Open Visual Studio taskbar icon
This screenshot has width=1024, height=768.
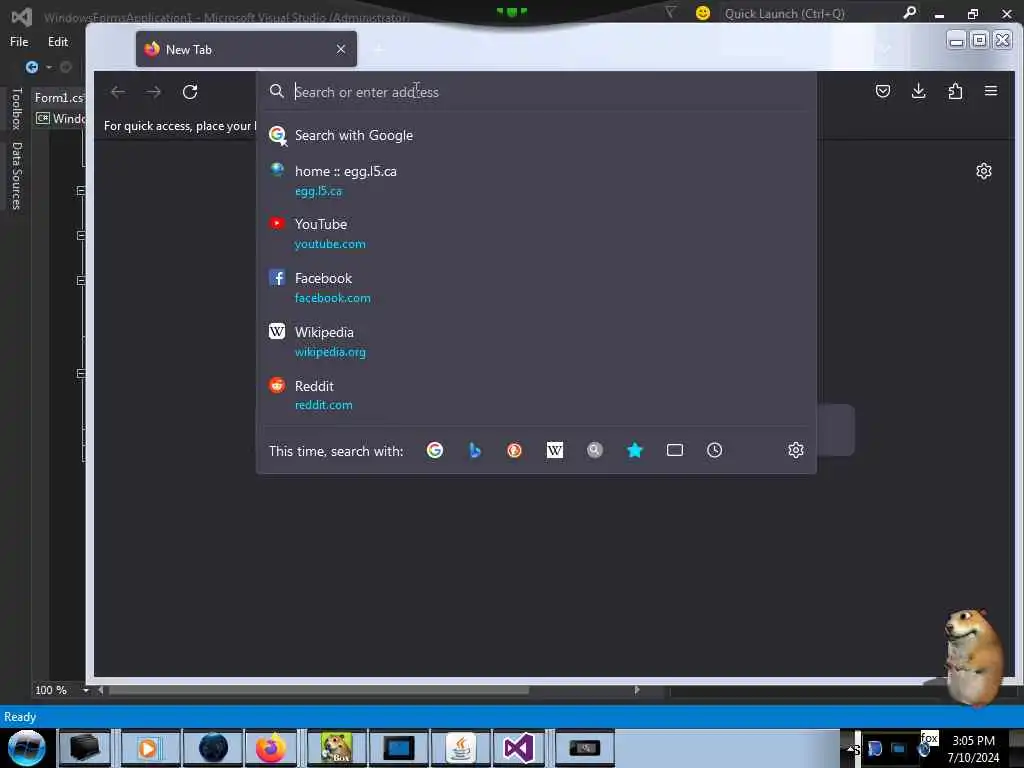[519, 748]
